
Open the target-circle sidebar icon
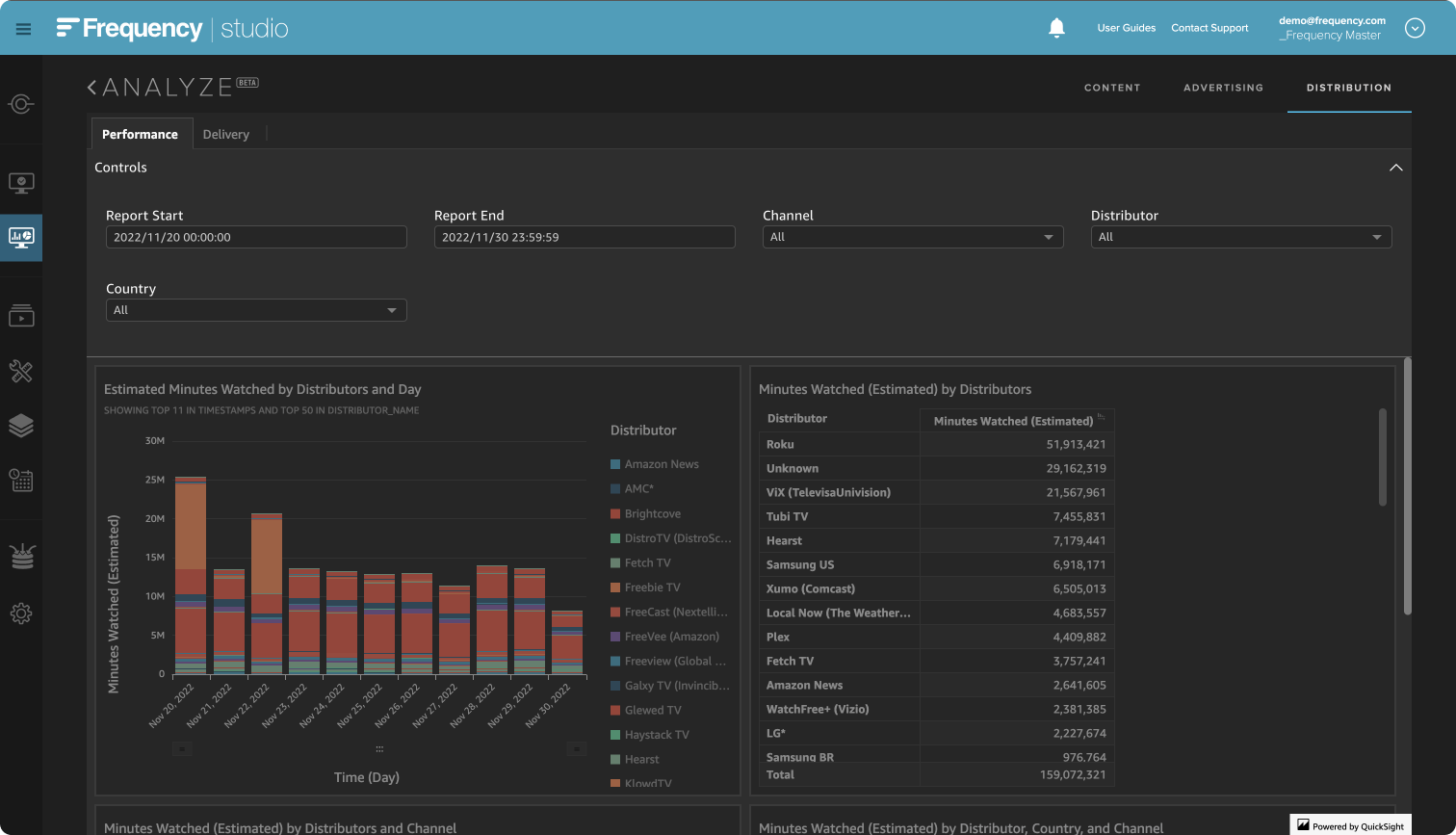21,104
